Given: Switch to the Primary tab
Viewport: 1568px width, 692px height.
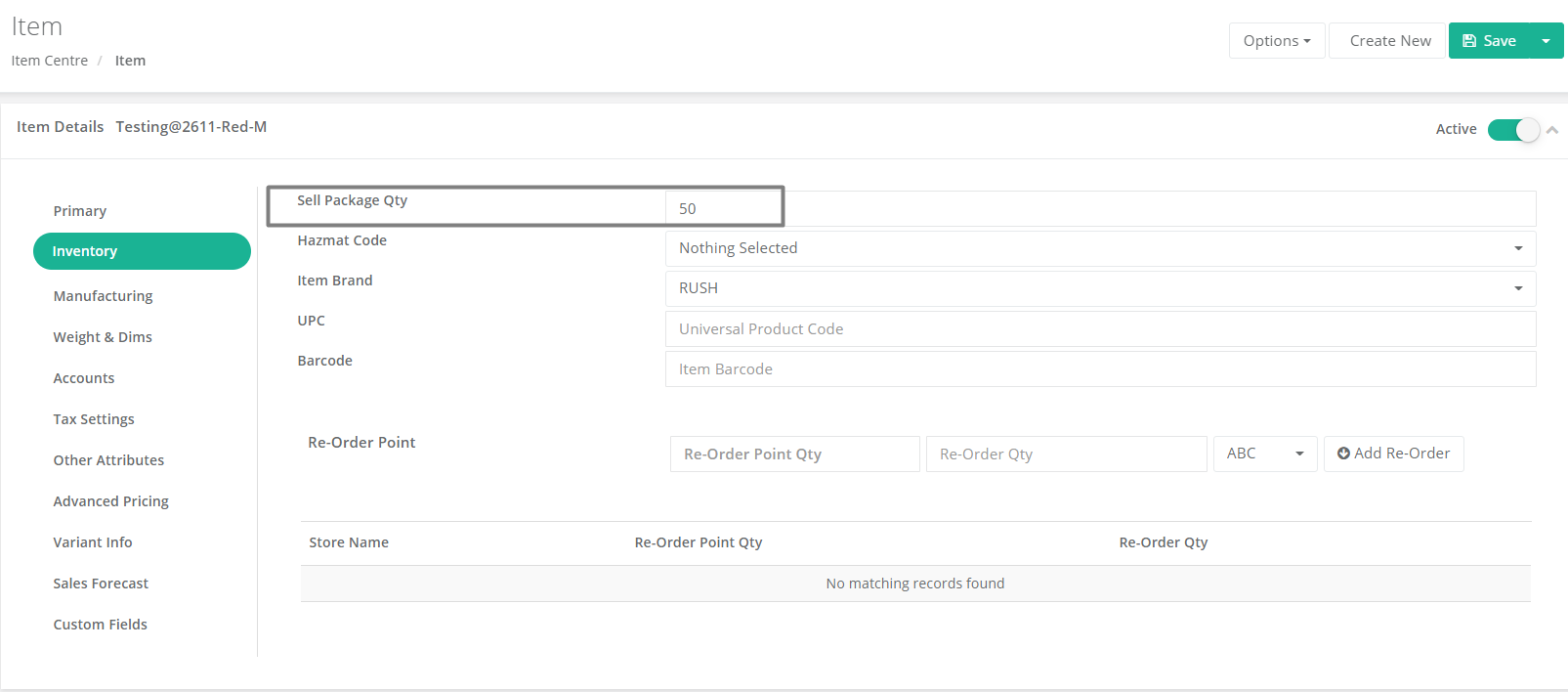Looking at the screenshot, I should click(x=80, y=211).
